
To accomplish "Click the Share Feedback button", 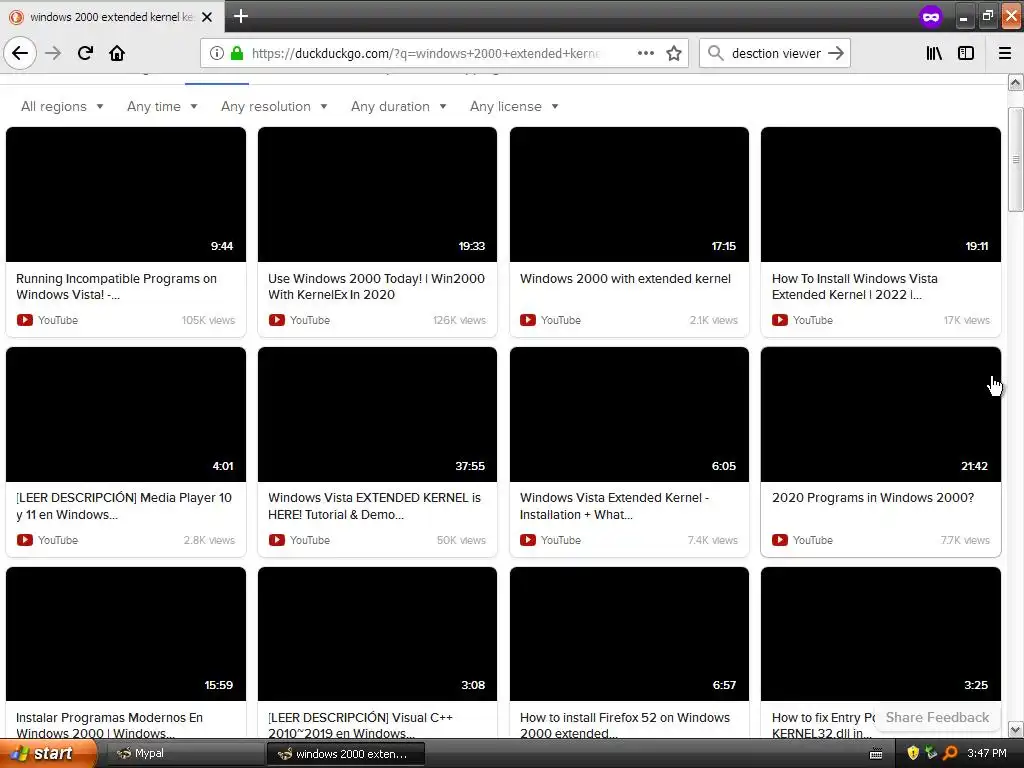I will [x=937, y=717].
